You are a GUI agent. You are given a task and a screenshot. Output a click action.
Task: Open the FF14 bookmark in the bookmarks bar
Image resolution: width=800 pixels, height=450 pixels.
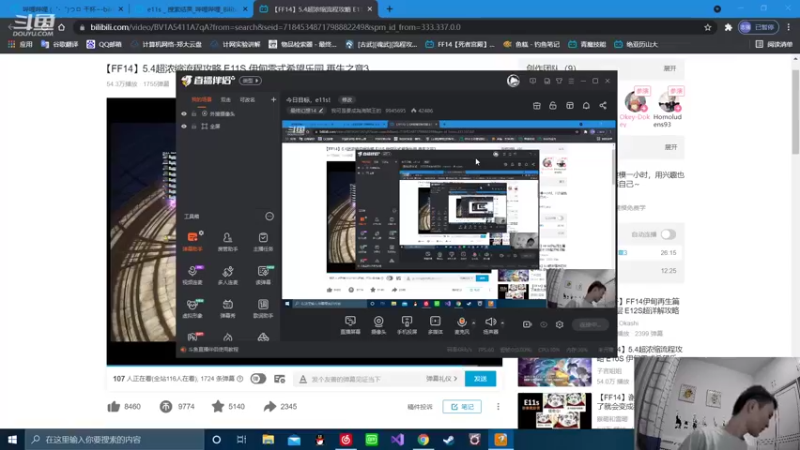click(x=460, y=44)
